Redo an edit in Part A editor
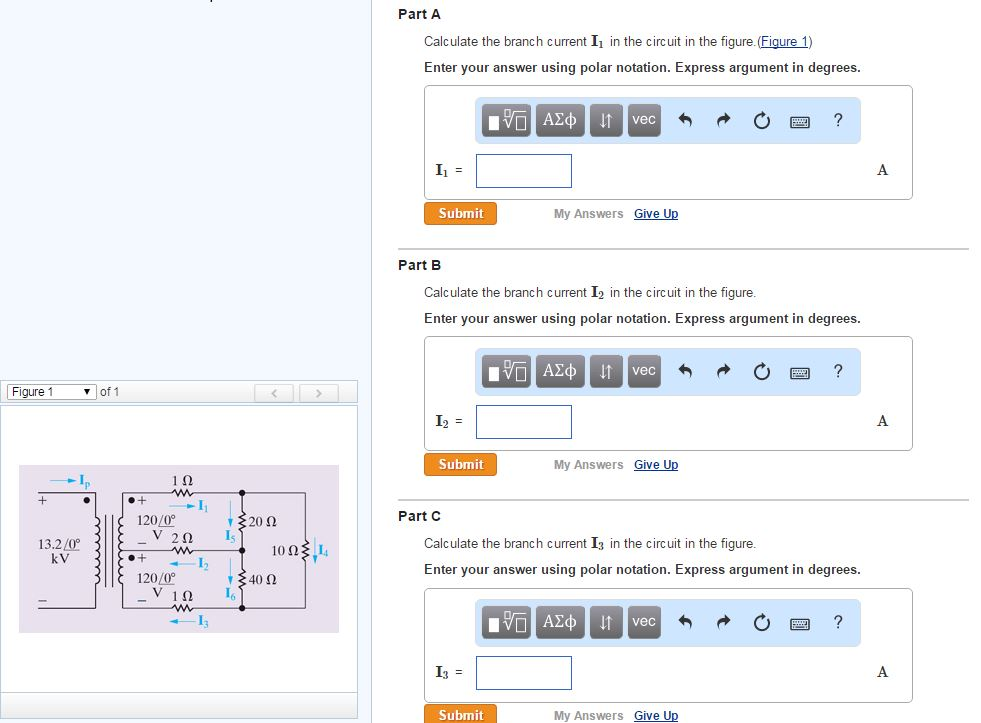 (722, 120)
